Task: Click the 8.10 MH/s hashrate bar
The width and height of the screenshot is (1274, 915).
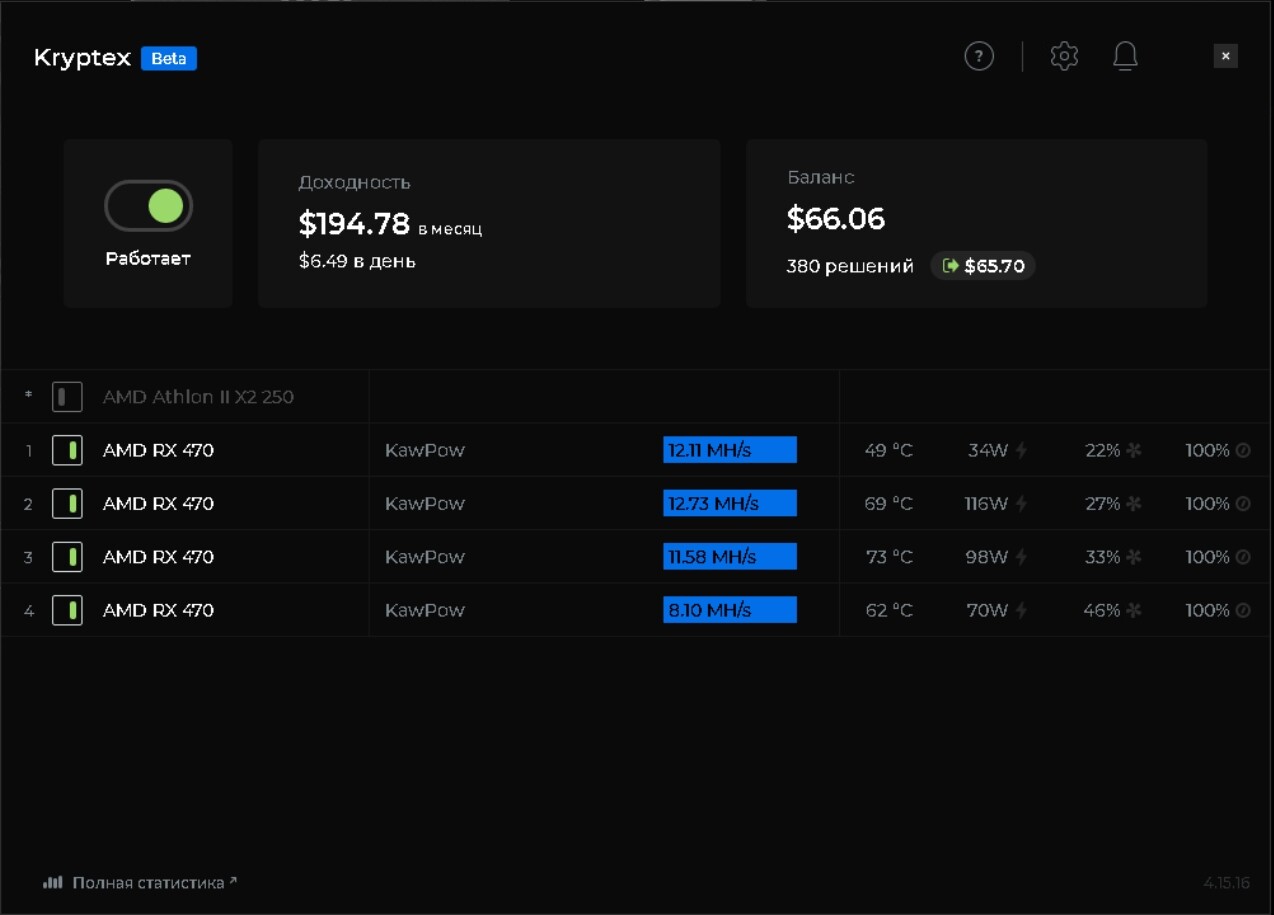Action: point(730,610)
